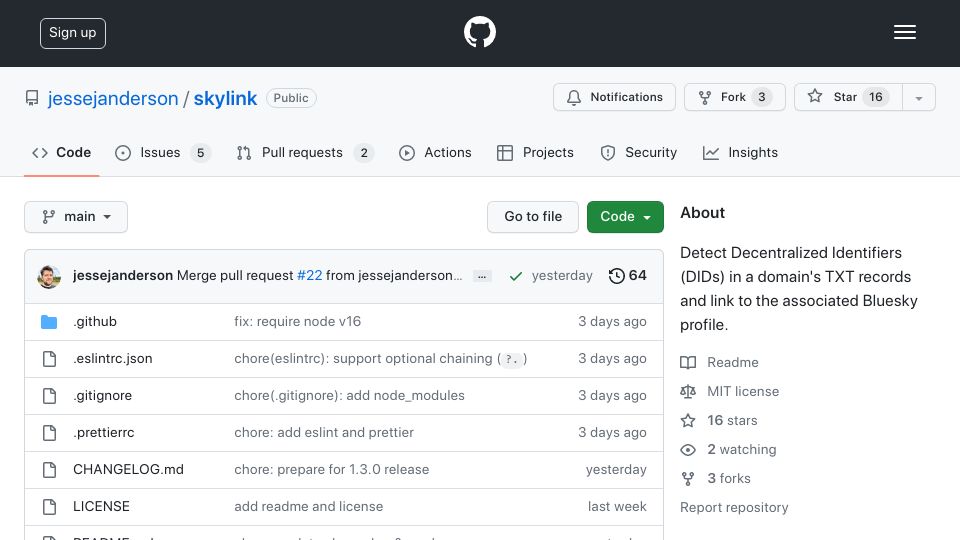Go to the Actions tab
The image size is (960, 540).
coord(435,152)
